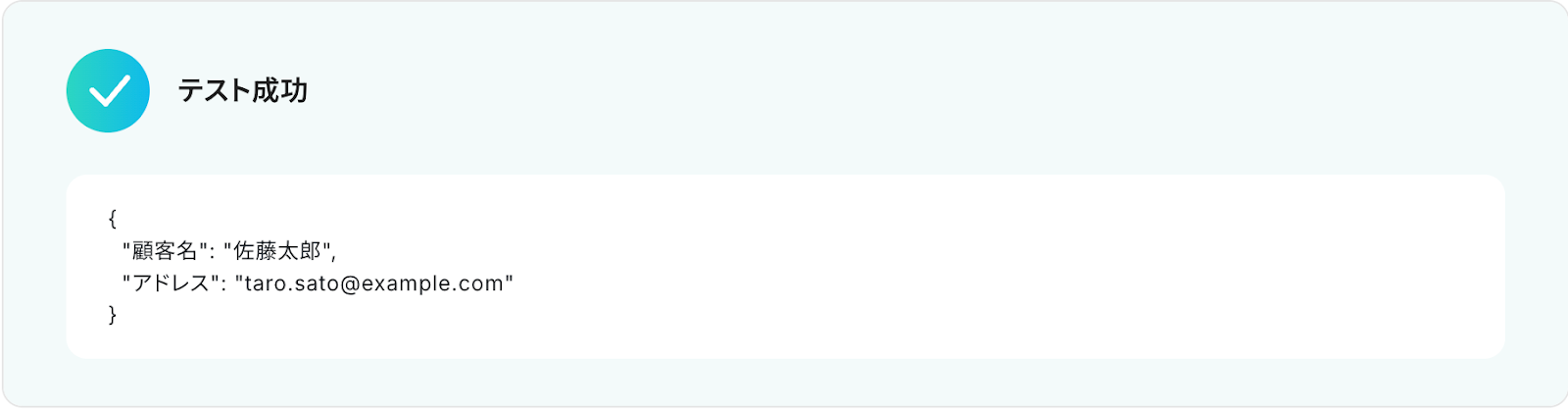Click the teal checkmark success icon

click(x=108, y=90)
